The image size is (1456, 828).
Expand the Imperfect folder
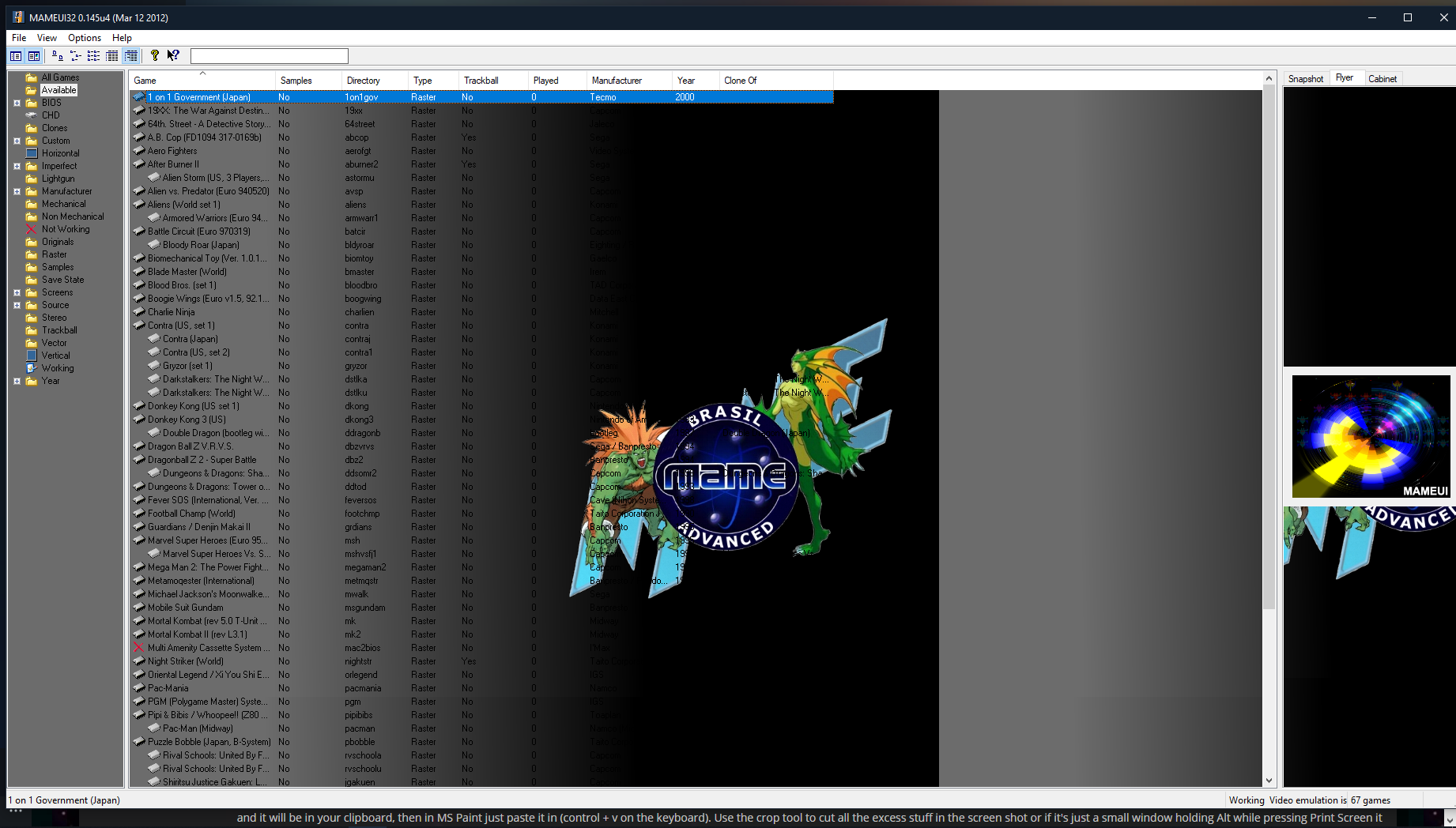[x=17, y=166]
